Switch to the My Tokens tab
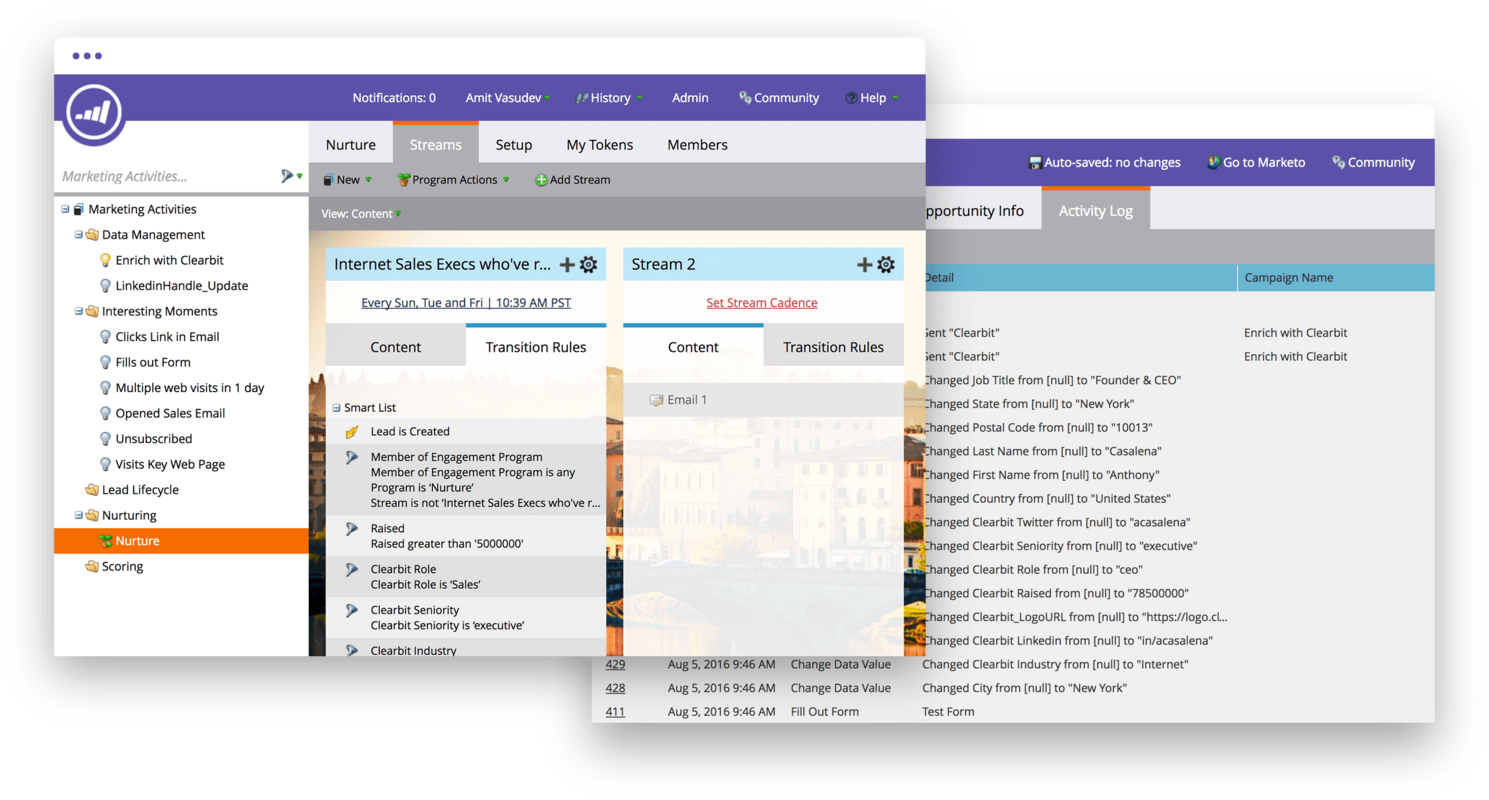 point(599,144)
